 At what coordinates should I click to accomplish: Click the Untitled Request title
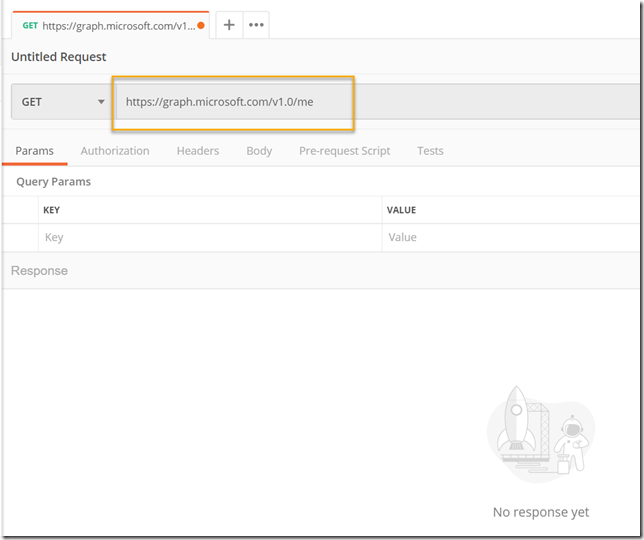tap(59, 57)
